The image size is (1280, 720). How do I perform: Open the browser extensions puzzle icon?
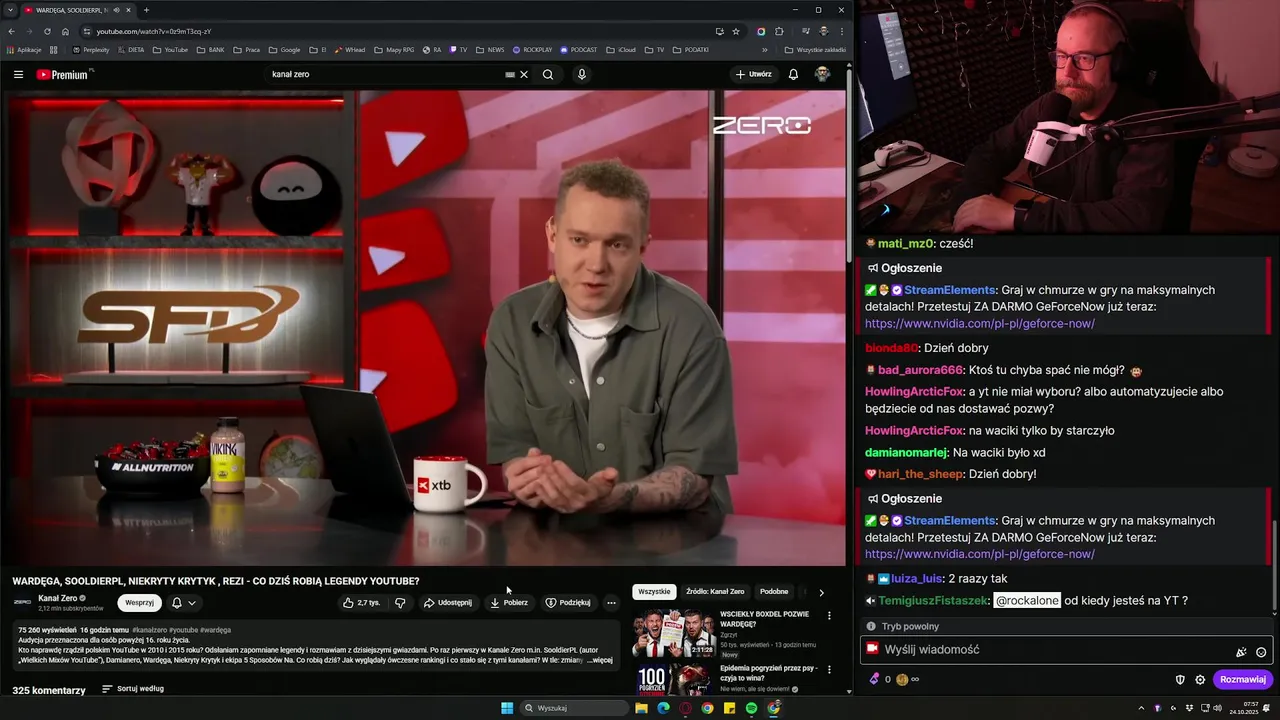(779, 31)
